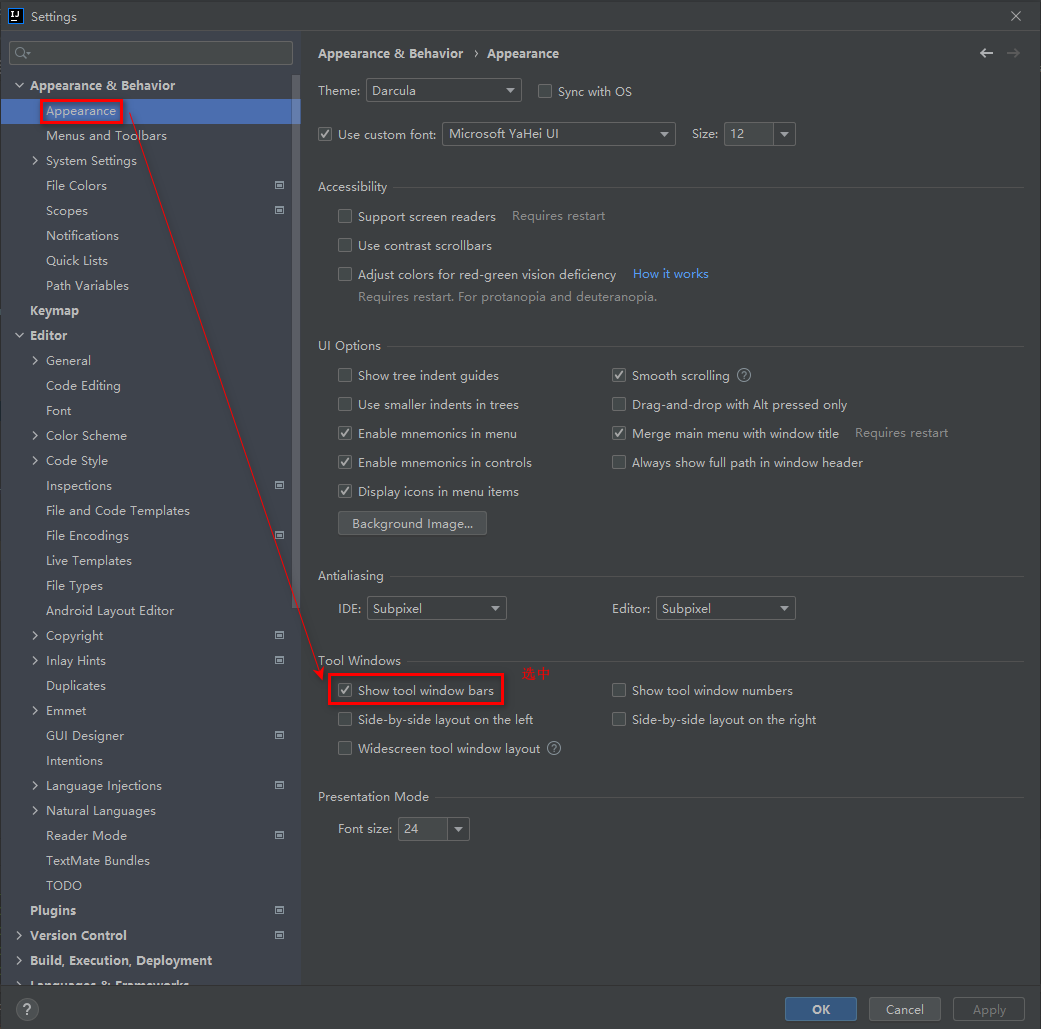Screen dimensions: 1041x1029
Task: Click the OK button
Action: click(821, 1009)
